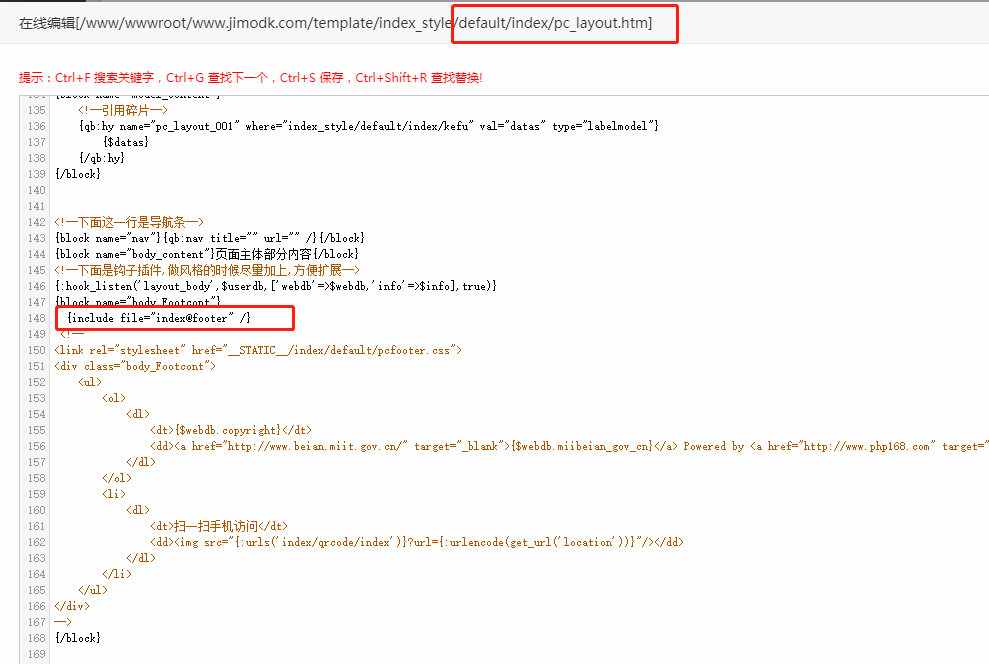Click line number 143 in gutter
This screenshot has width=989, height=664.
click(x=36, y=238)
